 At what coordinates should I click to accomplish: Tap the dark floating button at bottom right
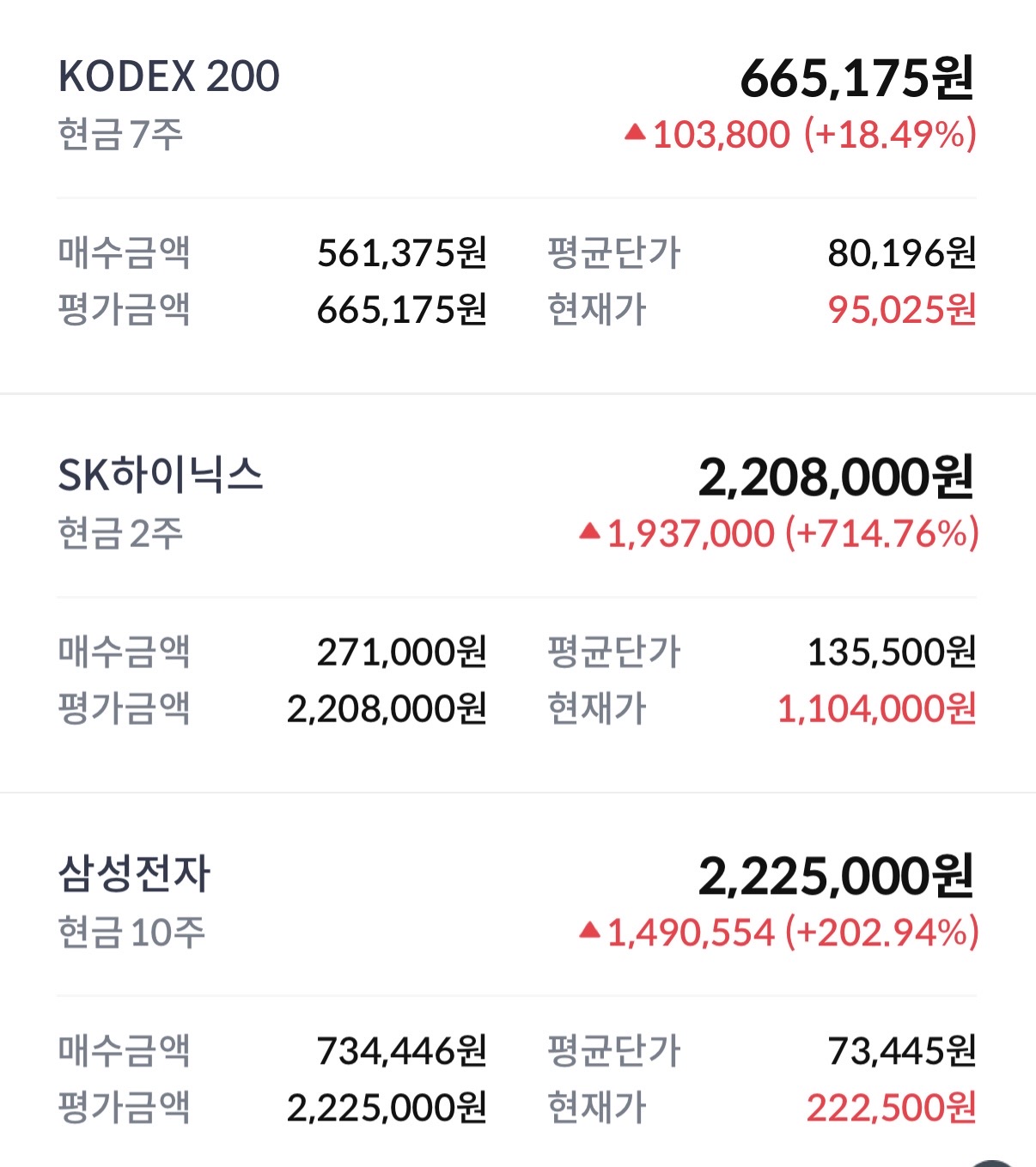coord(993,1163)
